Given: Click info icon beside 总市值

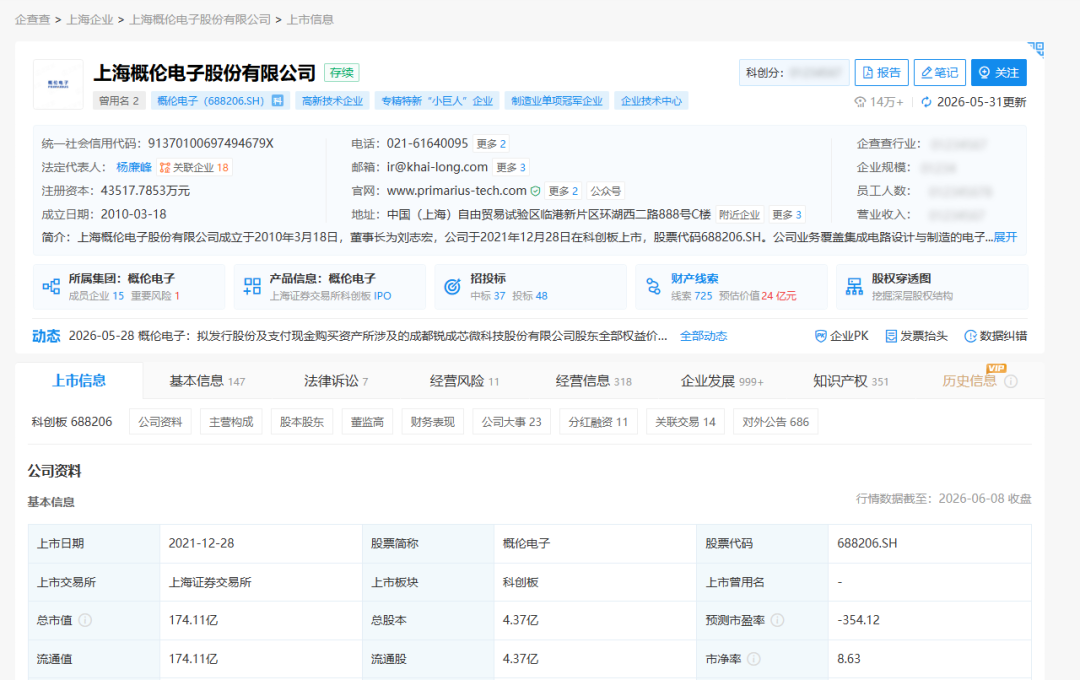Looking at the screenshot, I should (85, 620).
